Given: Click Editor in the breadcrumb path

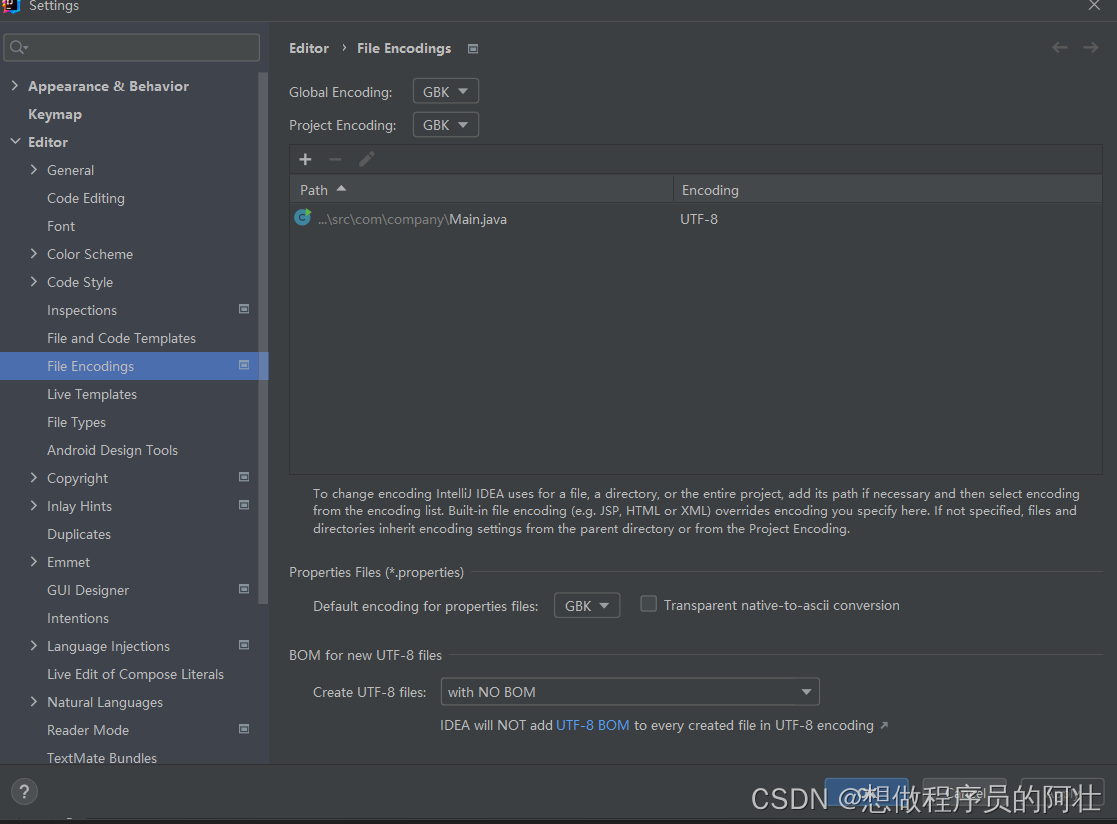Looking at the screenshot, I should click(x=308, y=47).
